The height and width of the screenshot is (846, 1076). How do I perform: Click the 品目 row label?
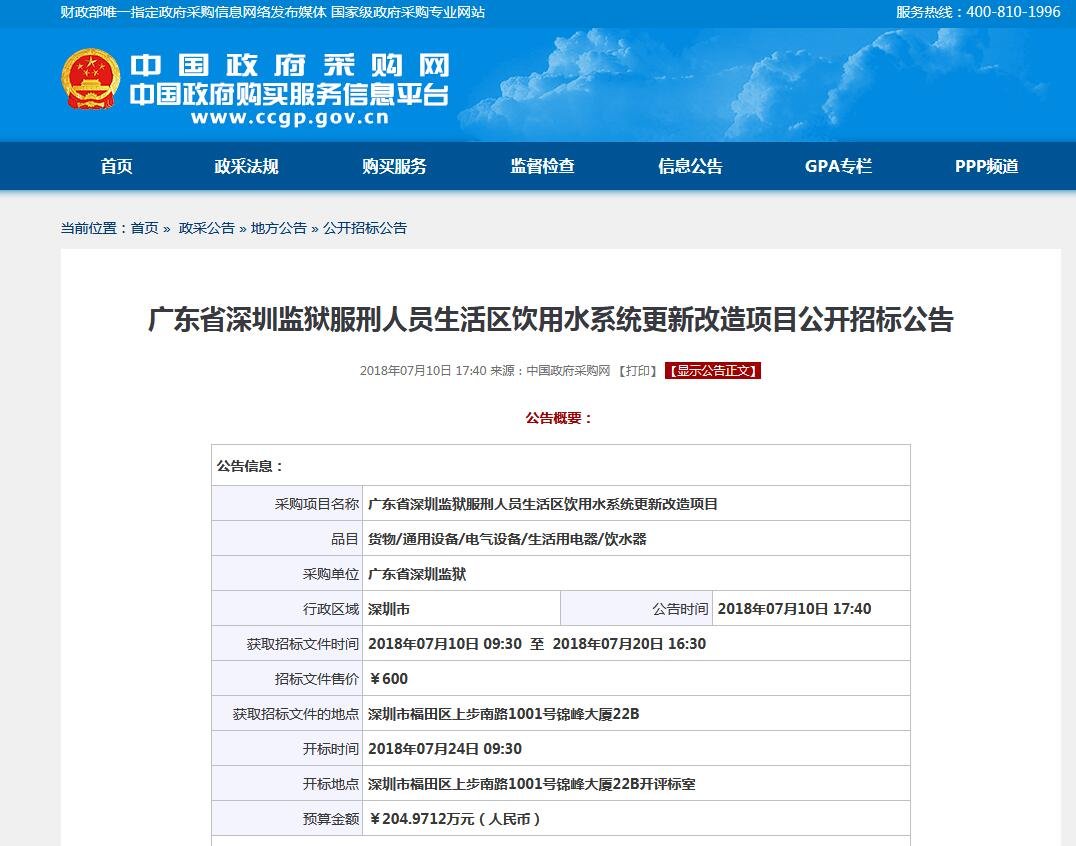pyautogui.click(x=344, y=539)
